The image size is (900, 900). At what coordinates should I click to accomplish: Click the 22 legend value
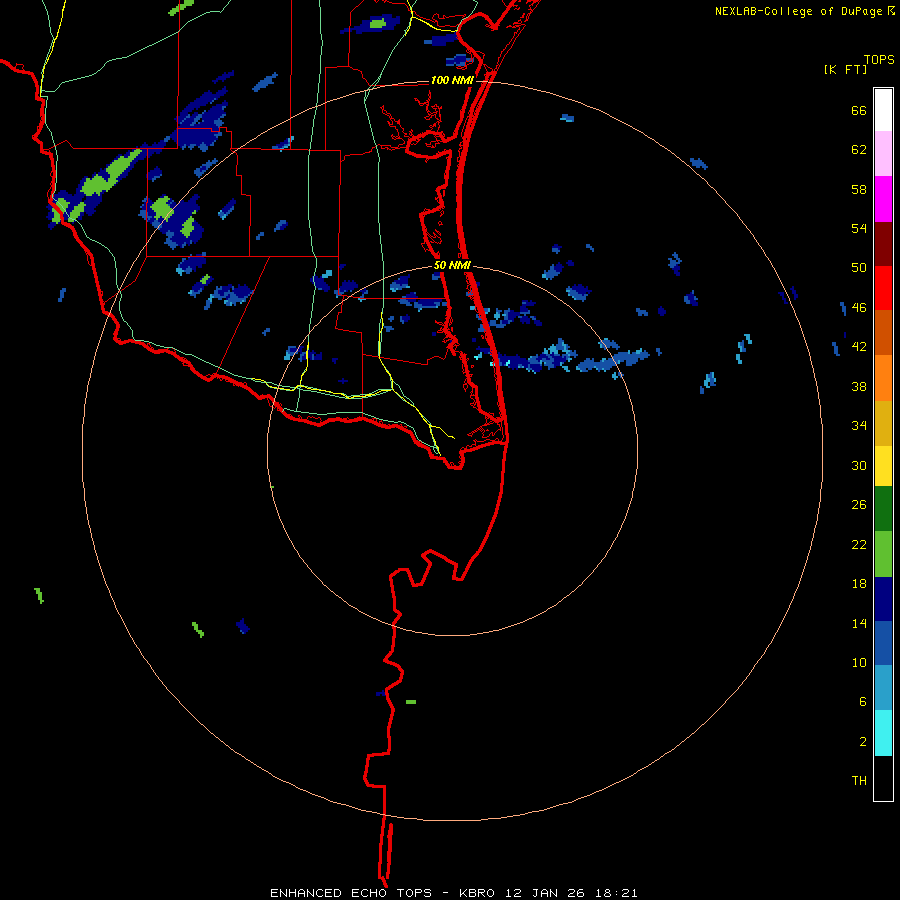(x=859, y=544)
